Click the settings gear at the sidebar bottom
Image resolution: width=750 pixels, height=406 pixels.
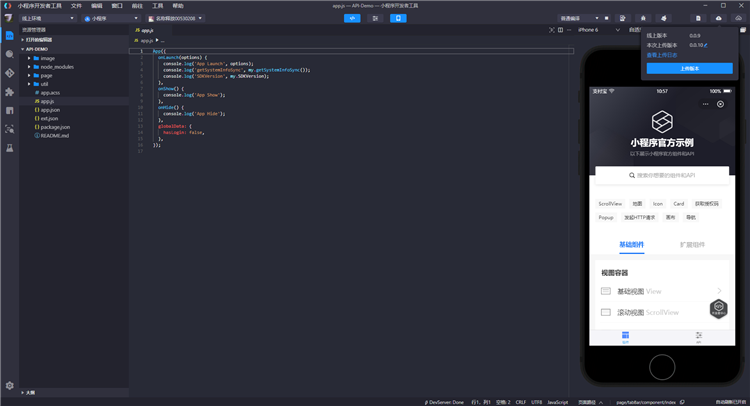[9, 385]
